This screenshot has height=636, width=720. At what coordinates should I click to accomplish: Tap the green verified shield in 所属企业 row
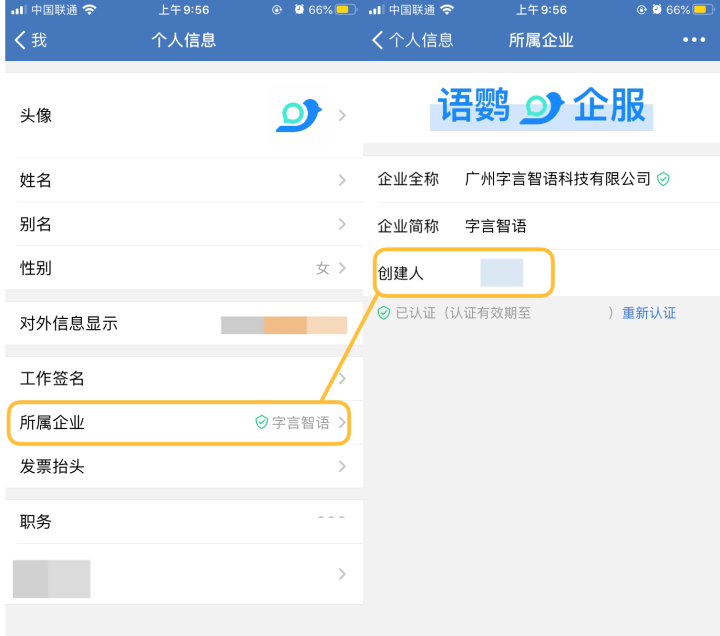pyautogui.click(x=261, y=422)
